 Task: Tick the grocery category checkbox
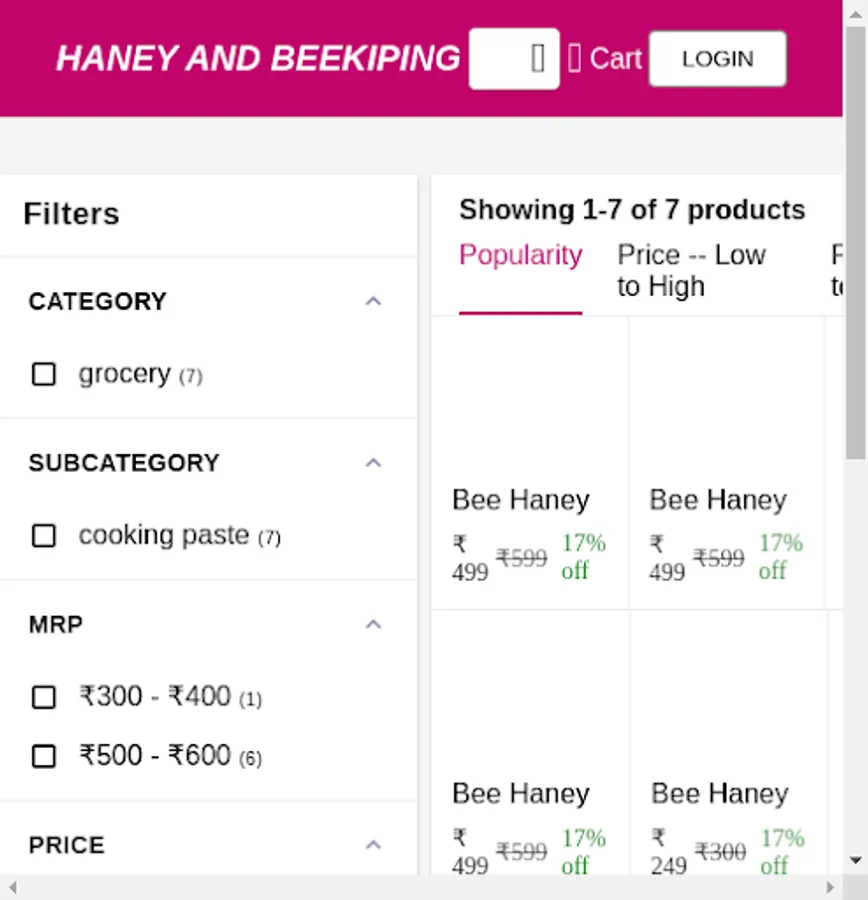tap(44, 374)
